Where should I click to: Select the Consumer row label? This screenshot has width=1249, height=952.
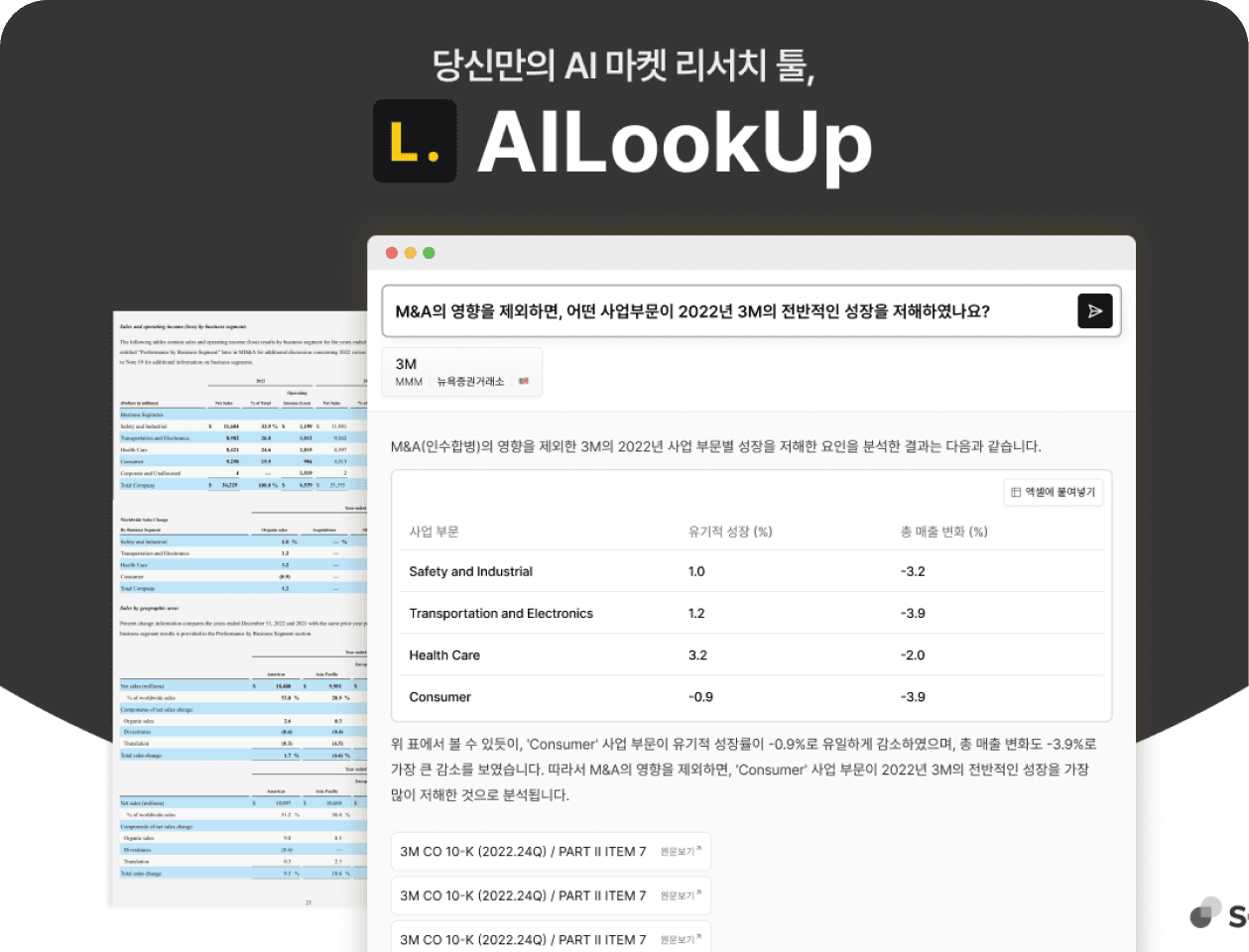point(439,697)
